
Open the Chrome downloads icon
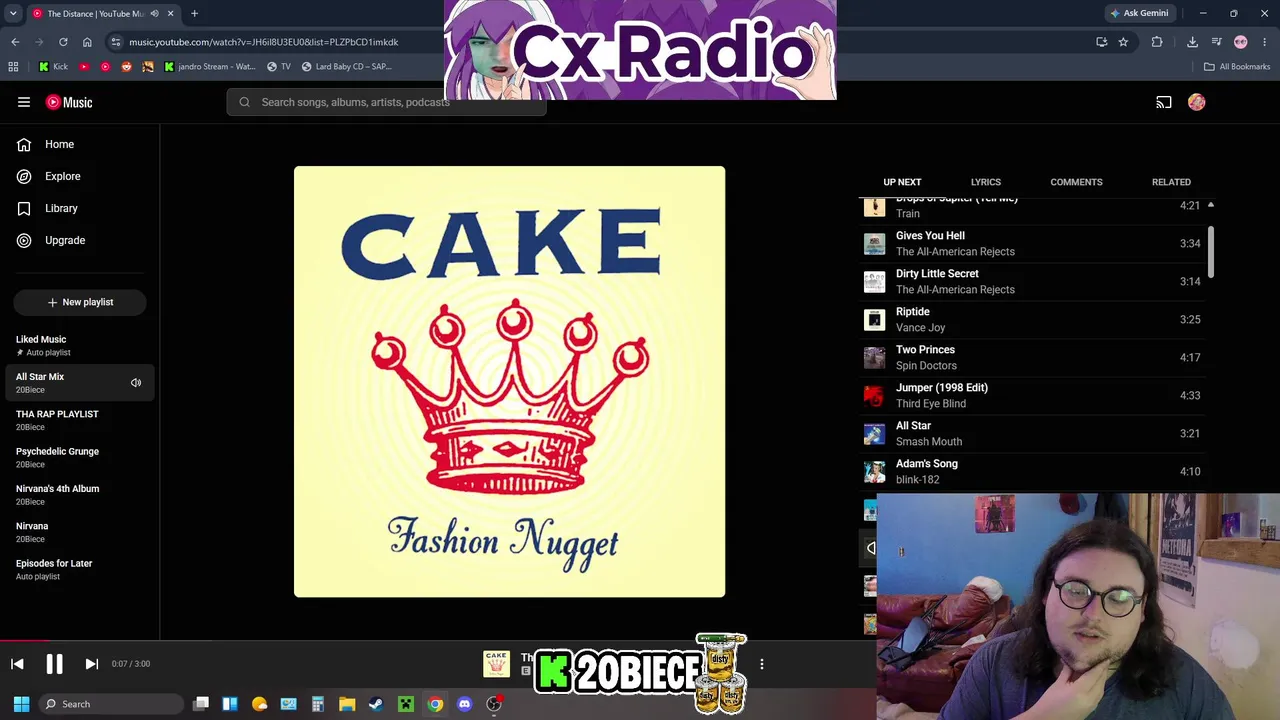[1192, 42]
